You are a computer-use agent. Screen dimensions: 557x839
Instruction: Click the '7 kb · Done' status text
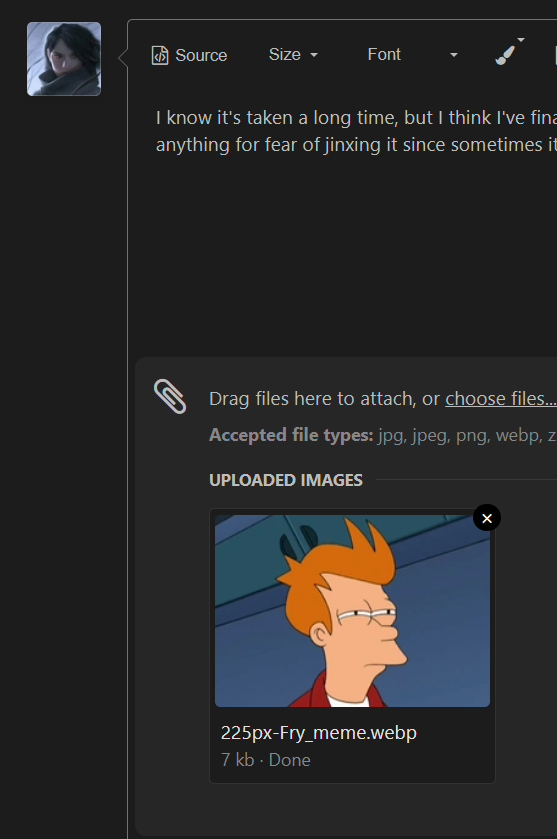[x=265, y=760]
